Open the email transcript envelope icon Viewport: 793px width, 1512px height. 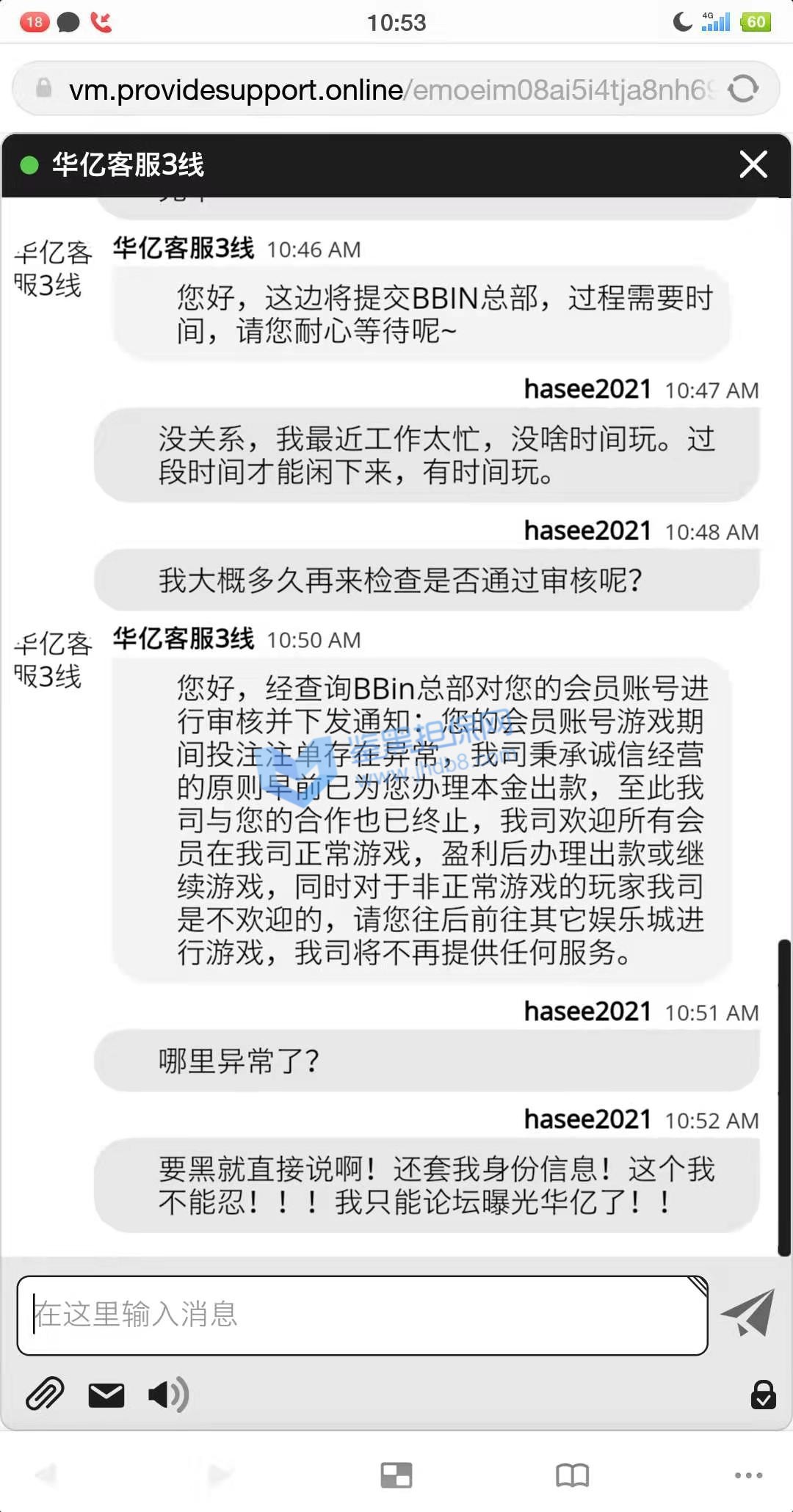coord(106,1395)
